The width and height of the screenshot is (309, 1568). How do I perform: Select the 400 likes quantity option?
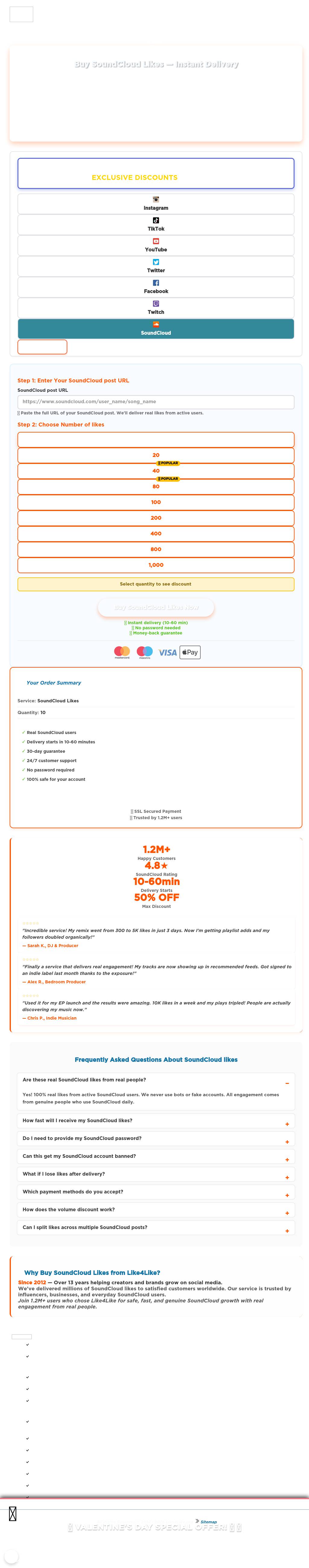[156, 534]
